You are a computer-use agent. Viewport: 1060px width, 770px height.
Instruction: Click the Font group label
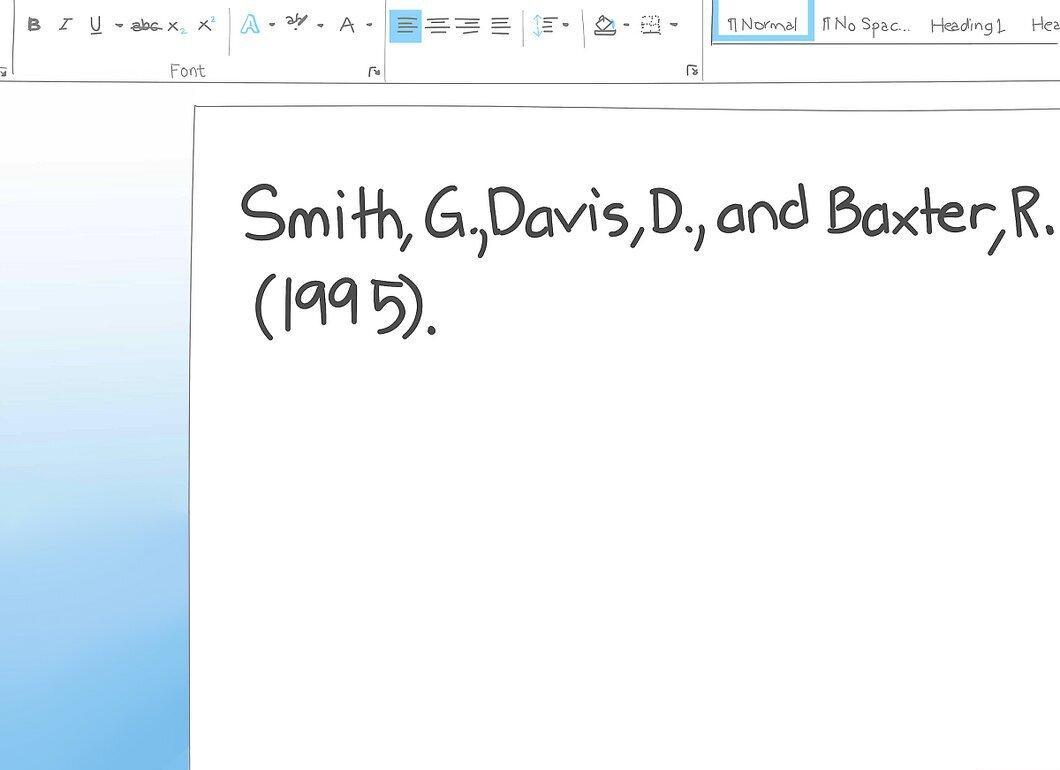[x=187, y=70]
